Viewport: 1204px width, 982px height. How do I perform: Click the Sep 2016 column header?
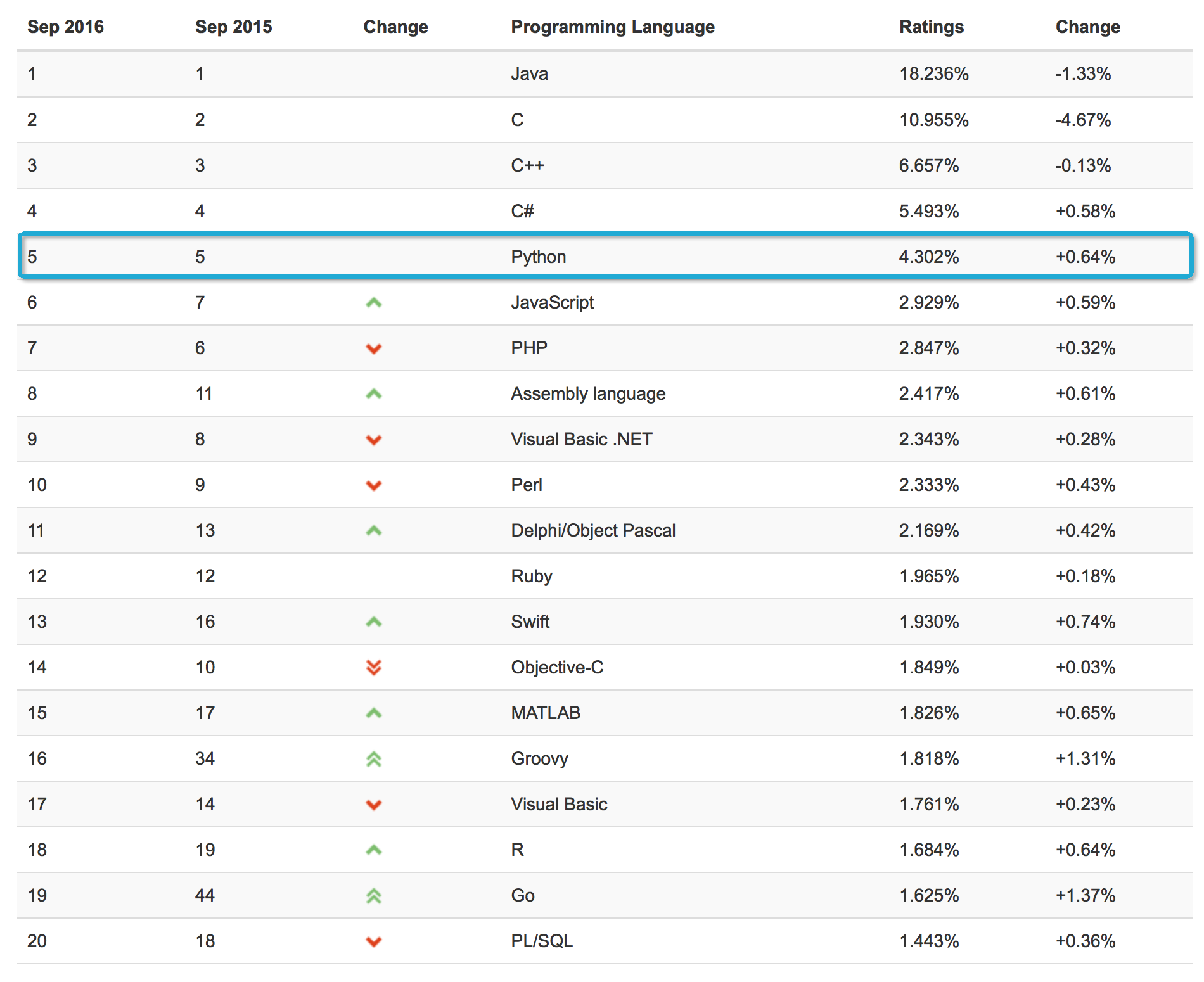65,27
